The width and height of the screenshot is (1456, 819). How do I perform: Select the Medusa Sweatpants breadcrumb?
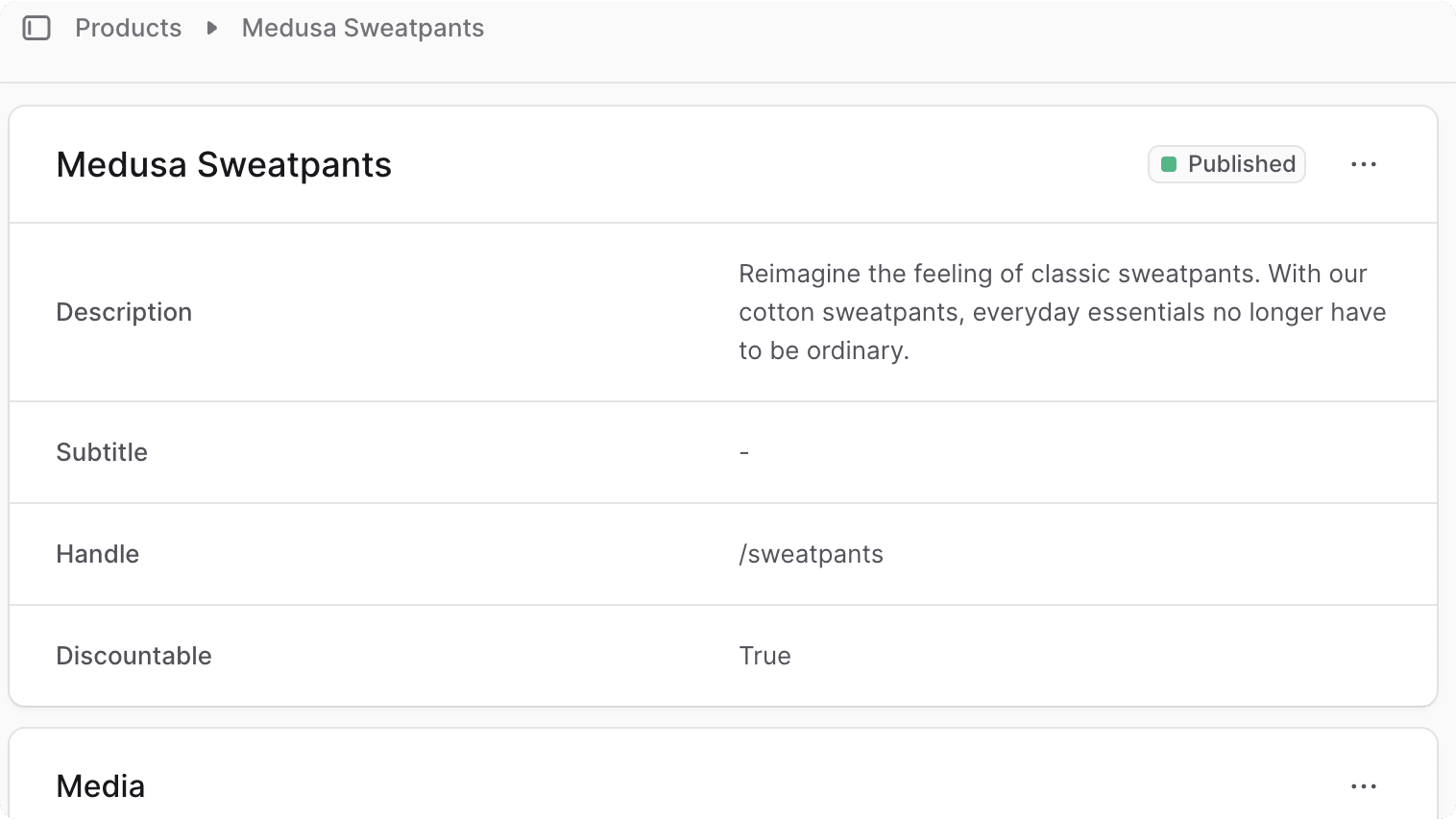362,28
